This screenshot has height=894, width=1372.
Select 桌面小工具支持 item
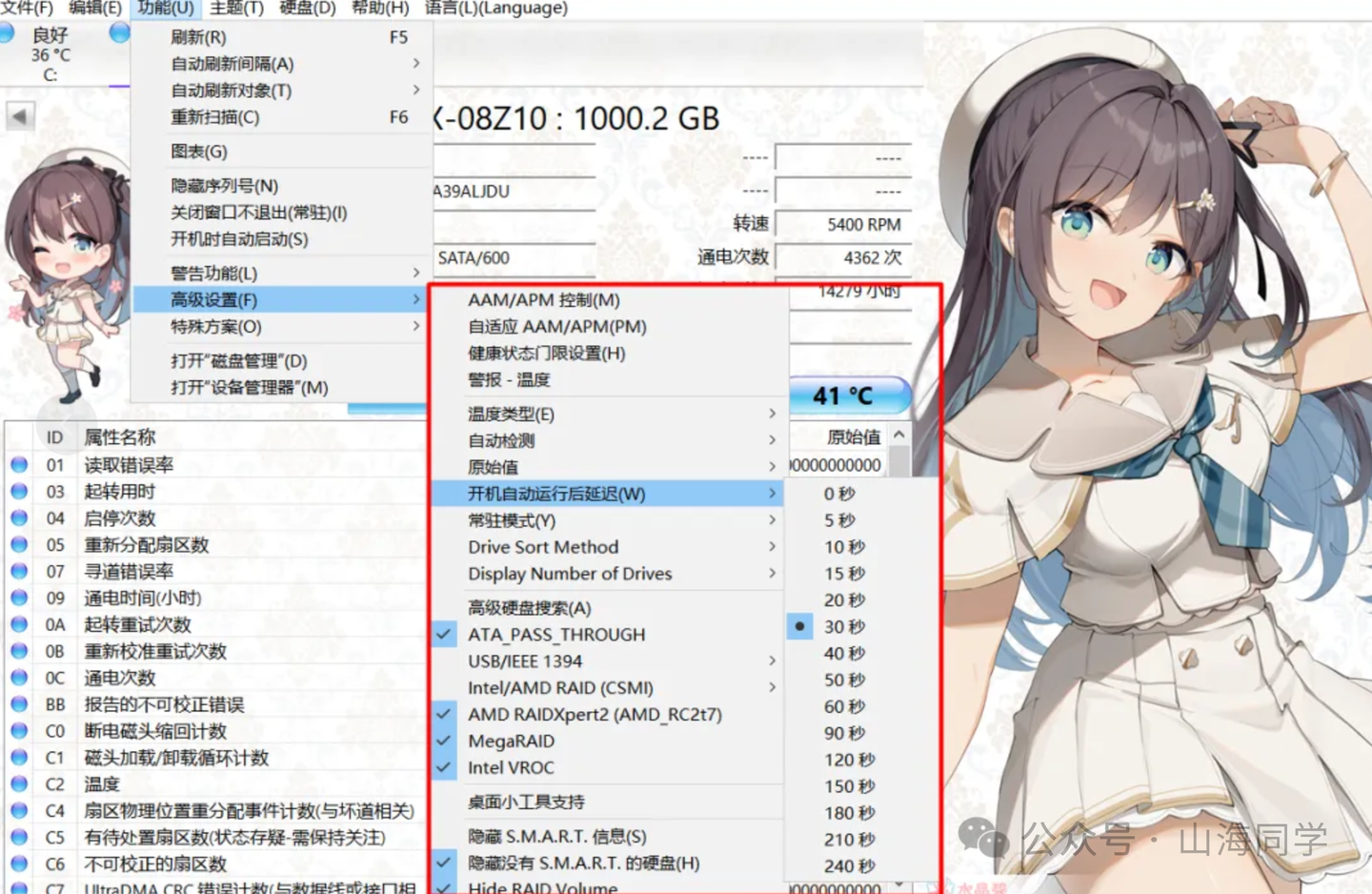pyautogui.click(x=607, y=802)
